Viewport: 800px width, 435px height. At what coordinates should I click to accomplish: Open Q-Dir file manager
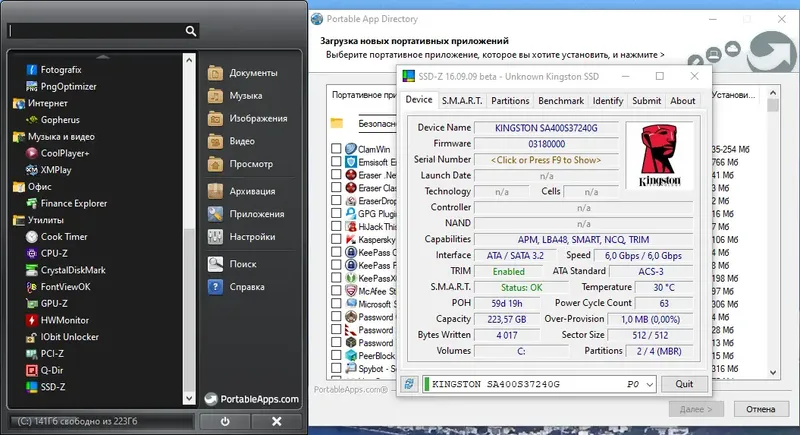click(x=45, y=370)
